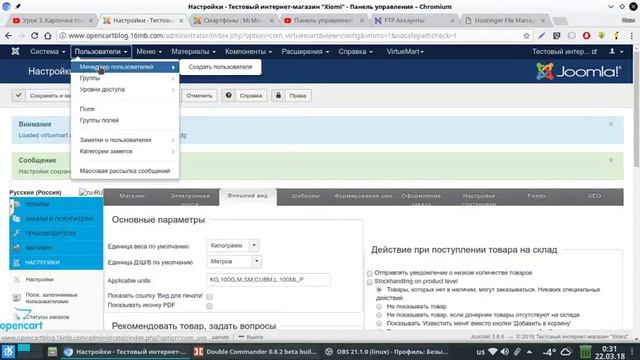The height and width of the screenshot is (360, 640).
Task: Expand VirtueMart dropdown menu
Action: tap(405, 51)
